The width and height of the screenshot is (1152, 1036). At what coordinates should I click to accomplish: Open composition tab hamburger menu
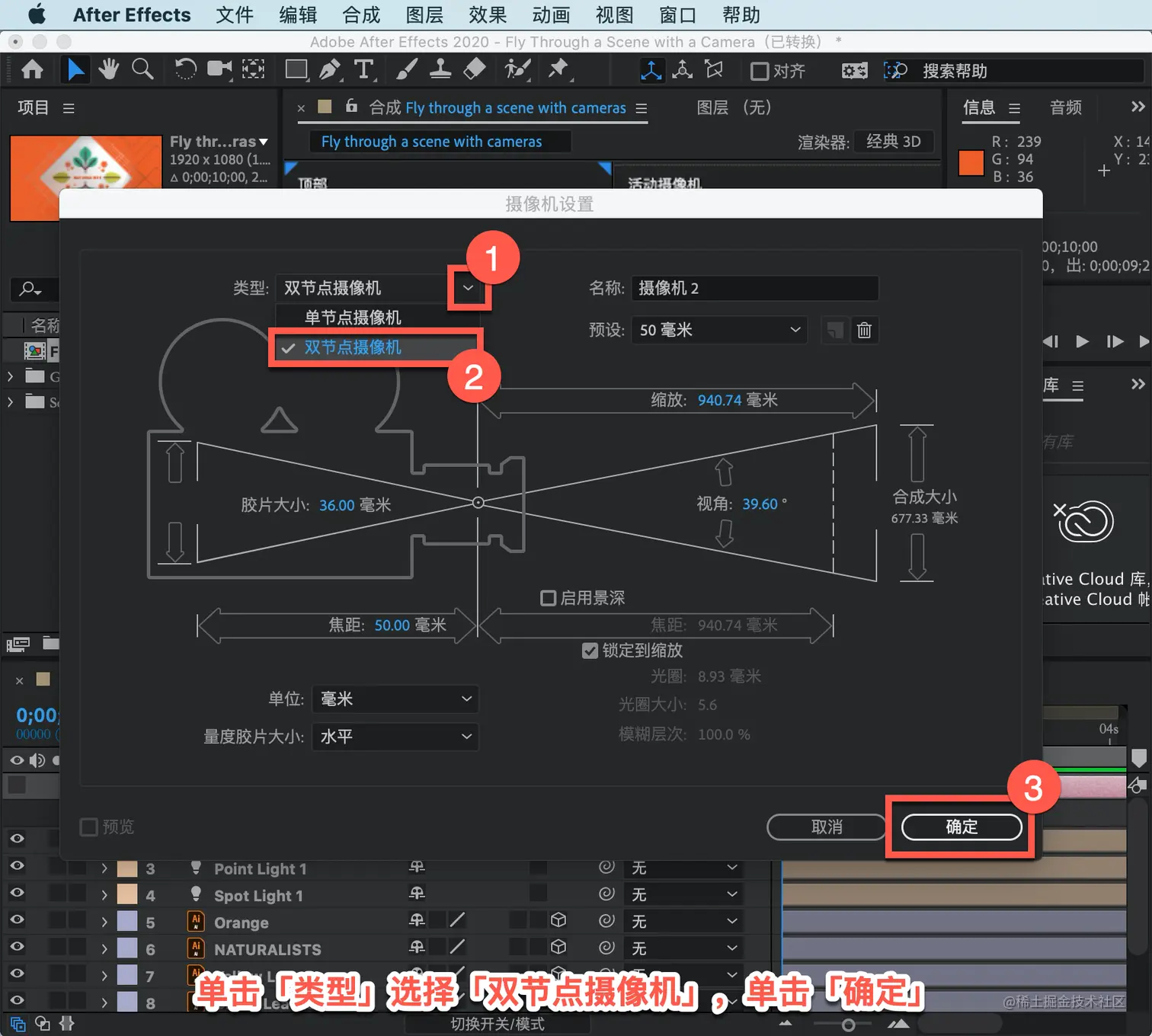click(x=642, y=108)
